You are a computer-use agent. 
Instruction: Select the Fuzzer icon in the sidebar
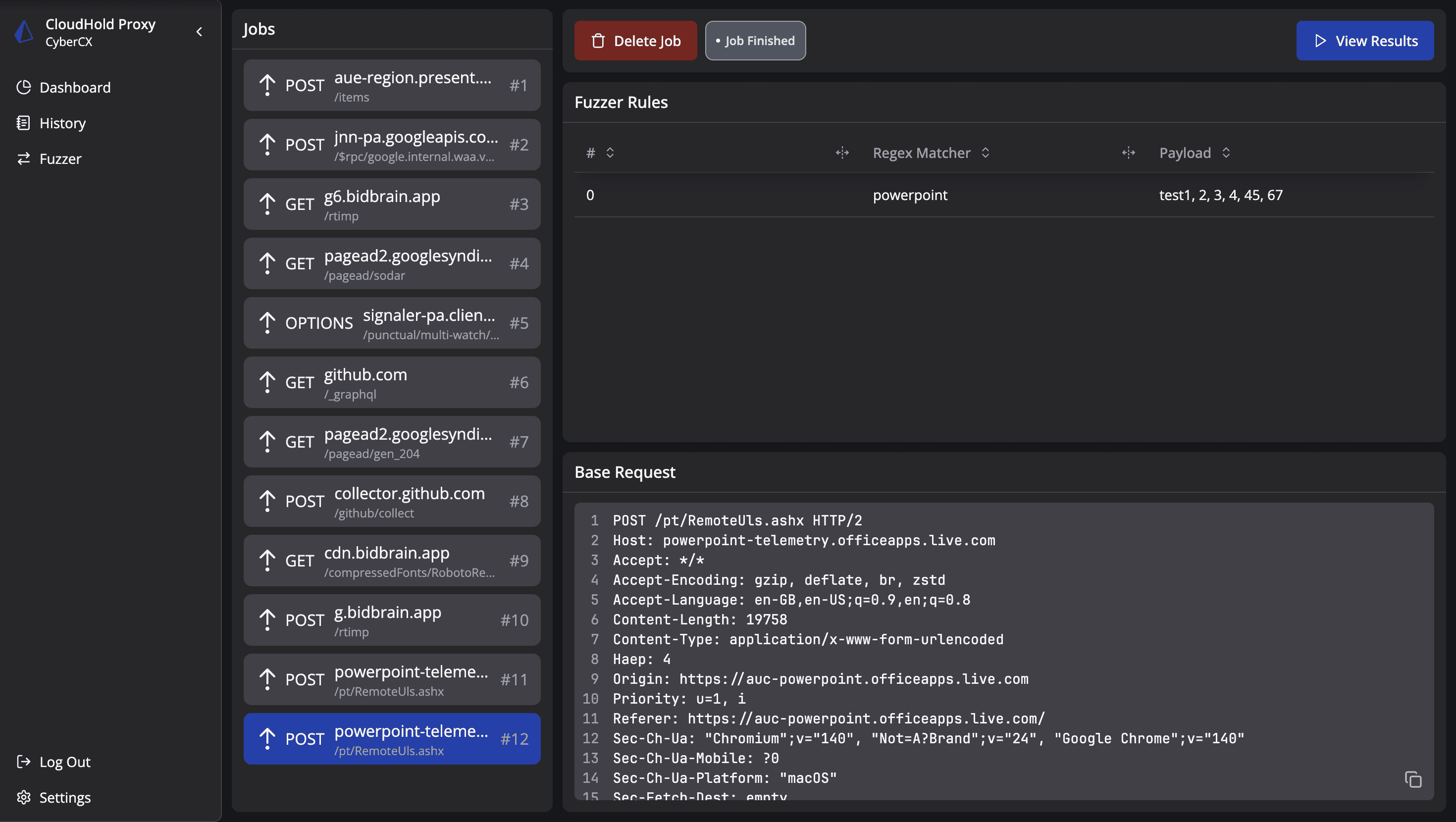coord(24,159)
